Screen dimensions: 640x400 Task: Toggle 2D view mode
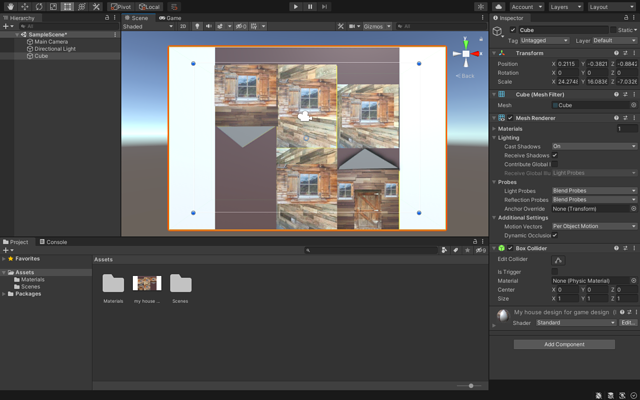click(x=183, y=26)
